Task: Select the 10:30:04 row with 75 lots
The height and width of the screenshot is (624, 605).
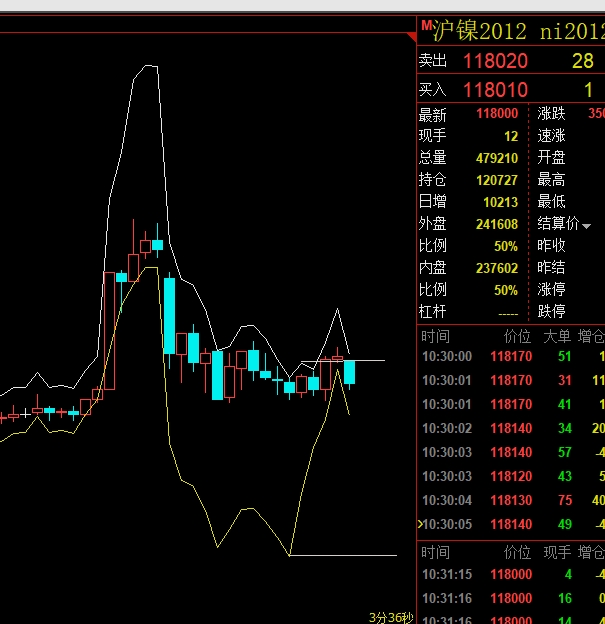Action: (510, 500)
